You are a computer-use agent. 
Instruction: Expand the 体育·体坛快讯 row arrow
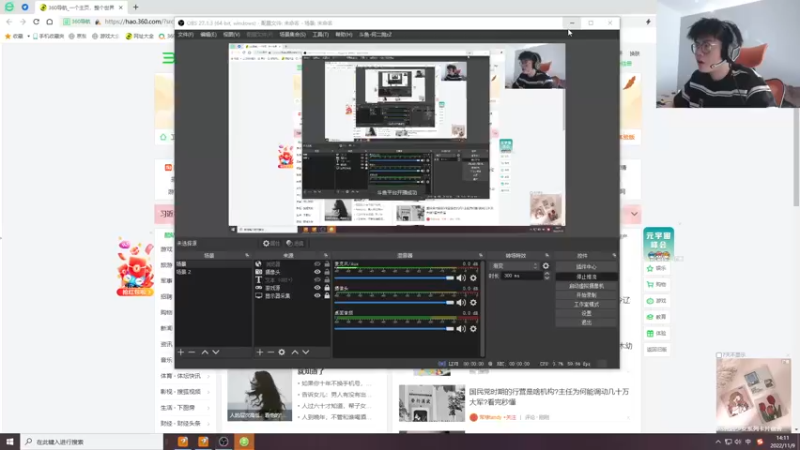point(209,376)
